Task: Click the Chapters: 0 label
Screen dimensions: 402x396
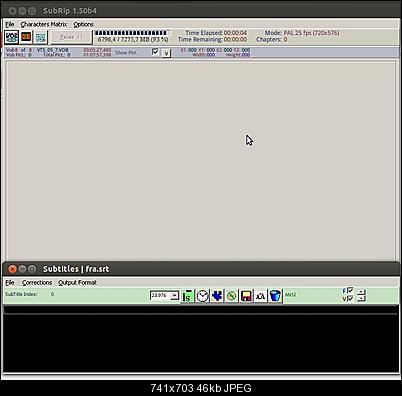Action: 272,39
